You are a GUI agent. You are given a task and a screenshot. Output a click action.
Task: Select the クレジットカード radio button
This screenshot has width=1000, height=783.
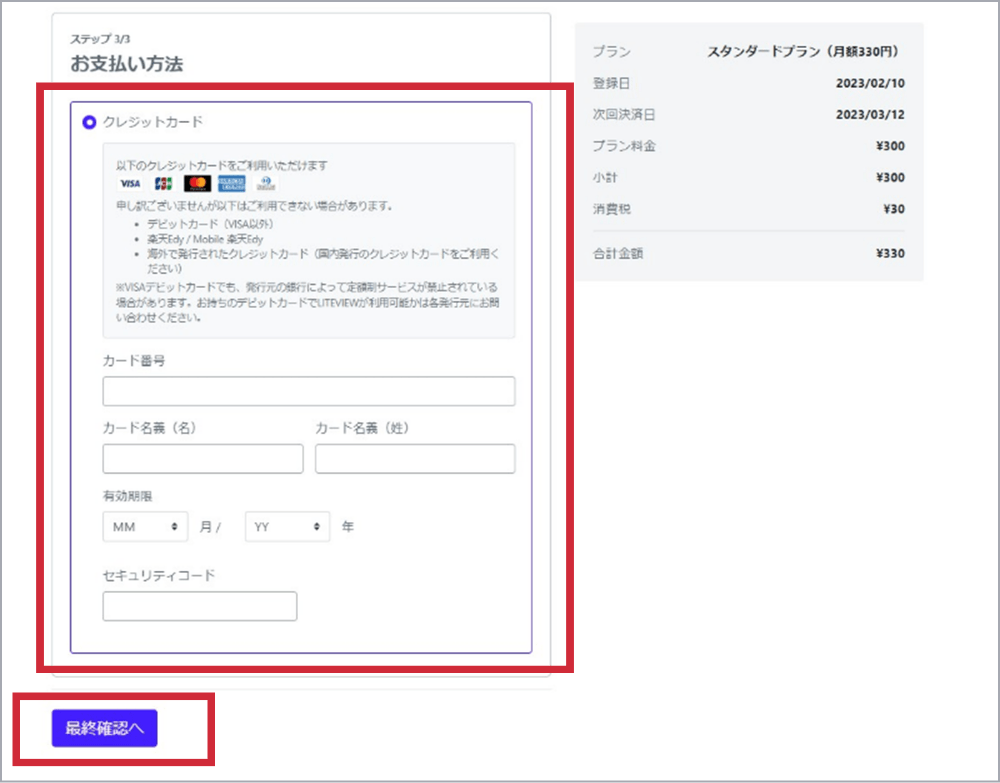pos(90,122)
